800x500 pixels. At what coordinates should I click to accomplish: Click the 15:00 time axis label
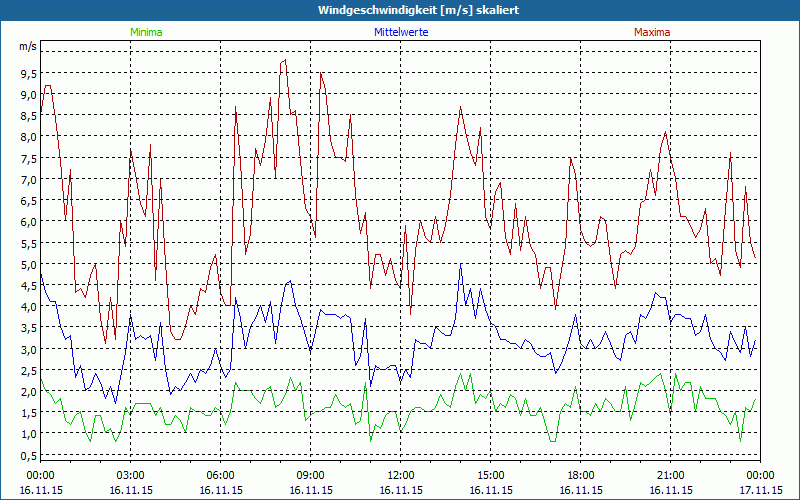point(491,476)
